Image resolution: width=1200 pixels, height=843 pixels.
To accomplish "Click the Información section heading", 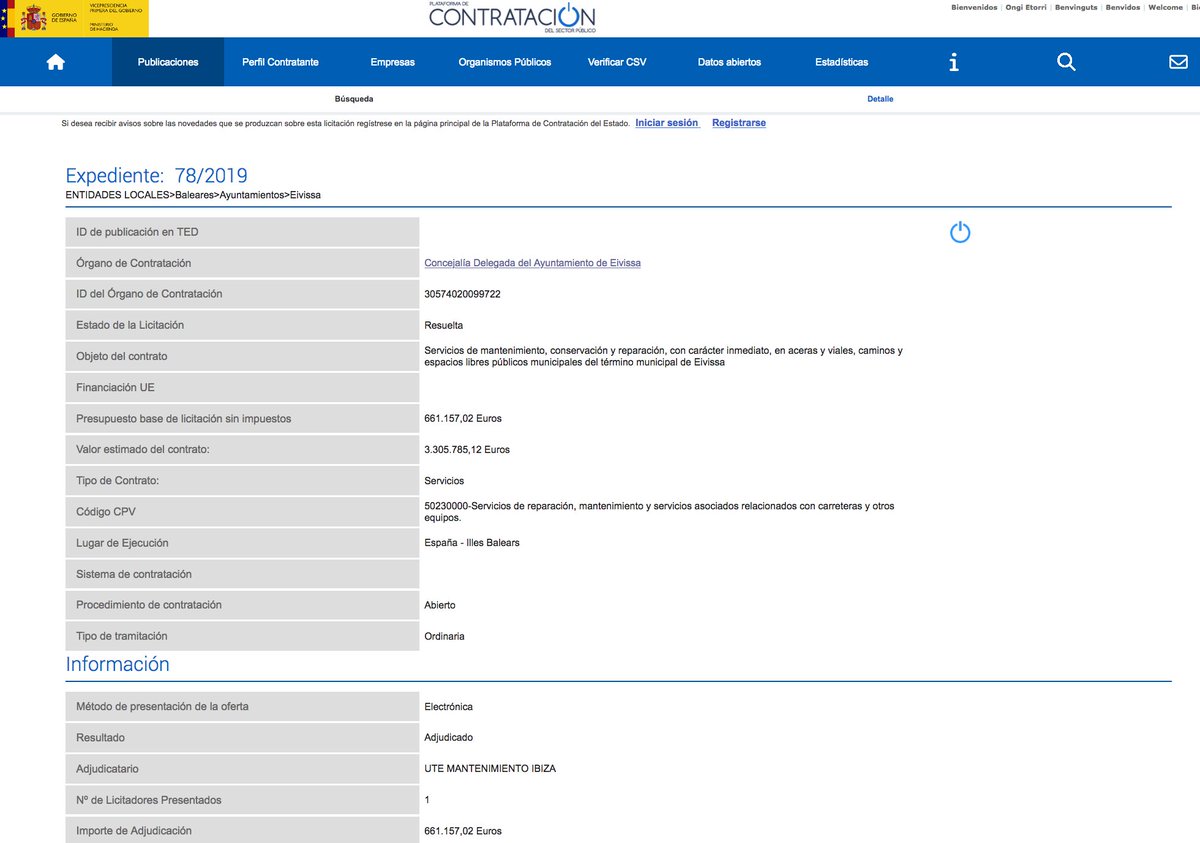I will coord(118,664).
